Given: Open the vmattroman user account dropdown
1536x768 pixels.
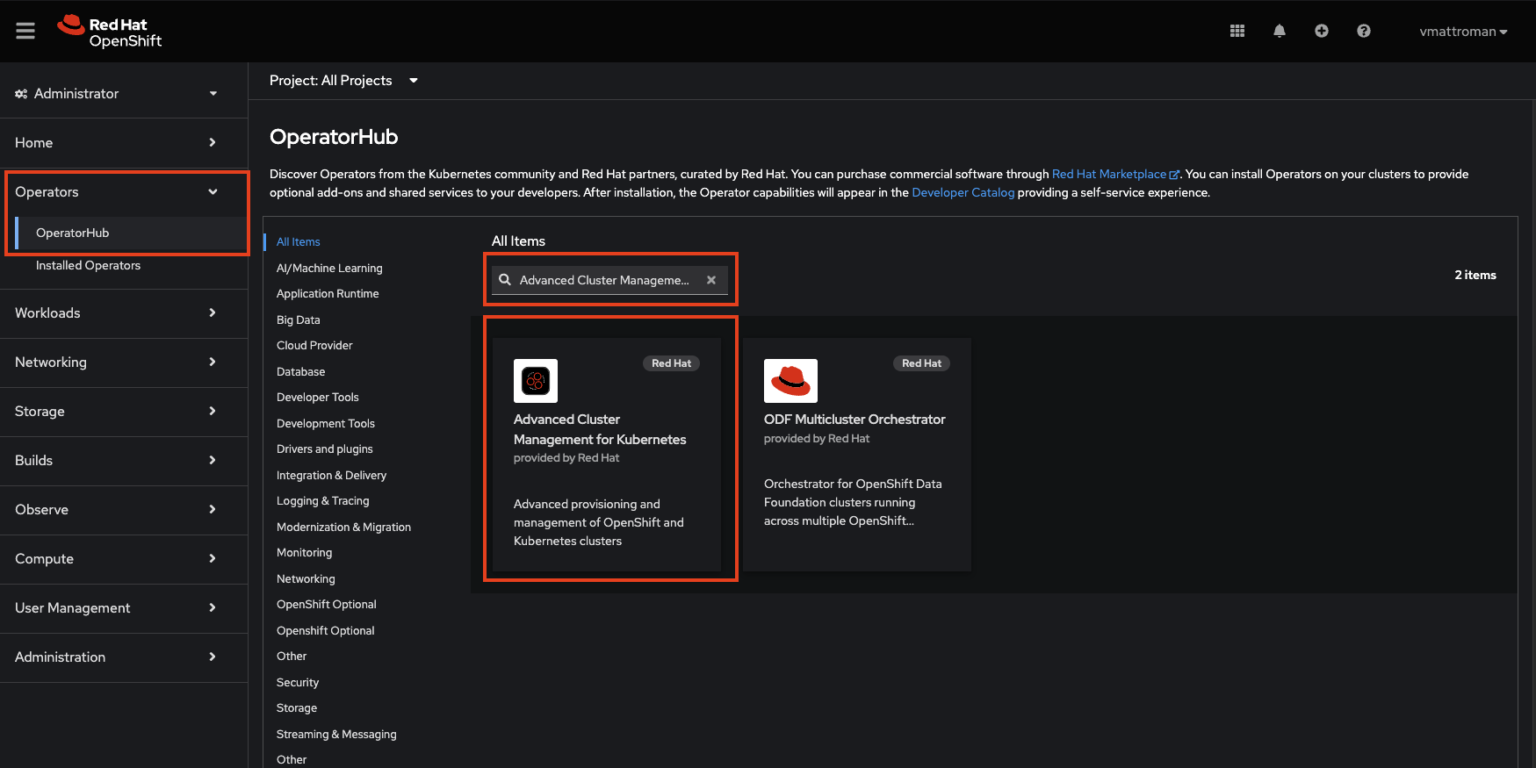Looking at the screenshot, I should [x=1462, y=31].
